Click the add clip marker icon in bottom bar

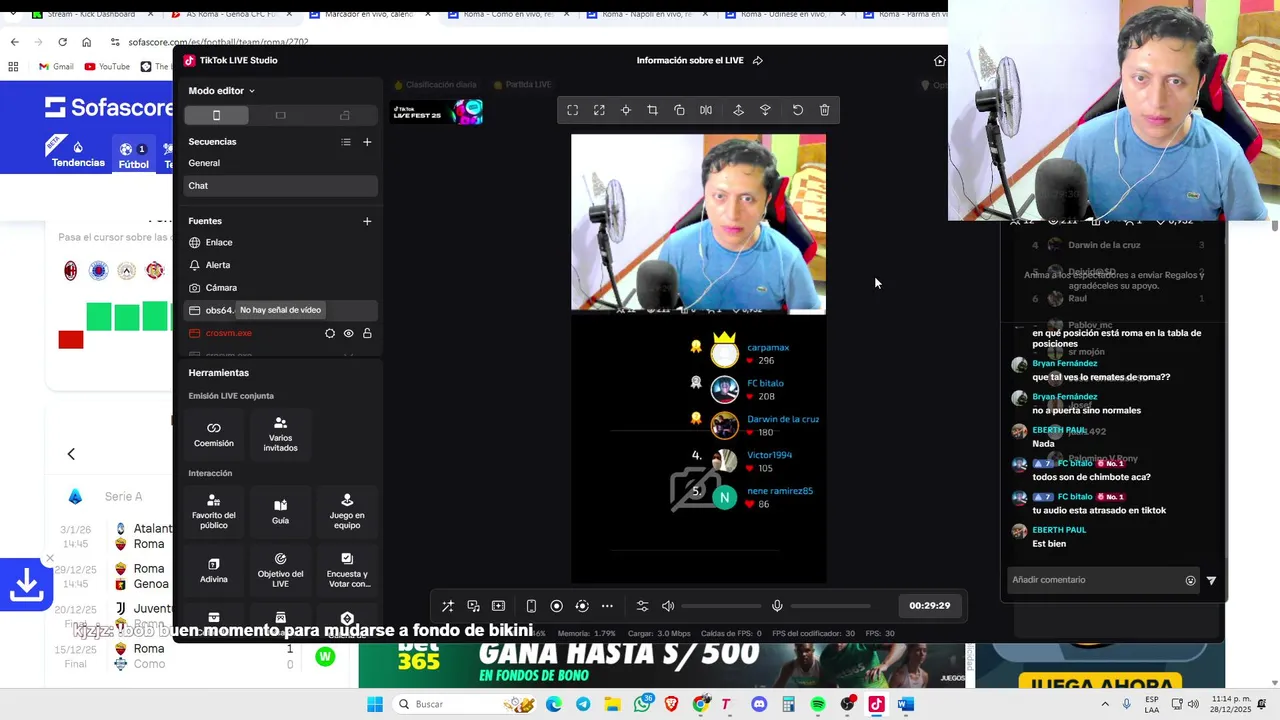(x=498, y=606)
